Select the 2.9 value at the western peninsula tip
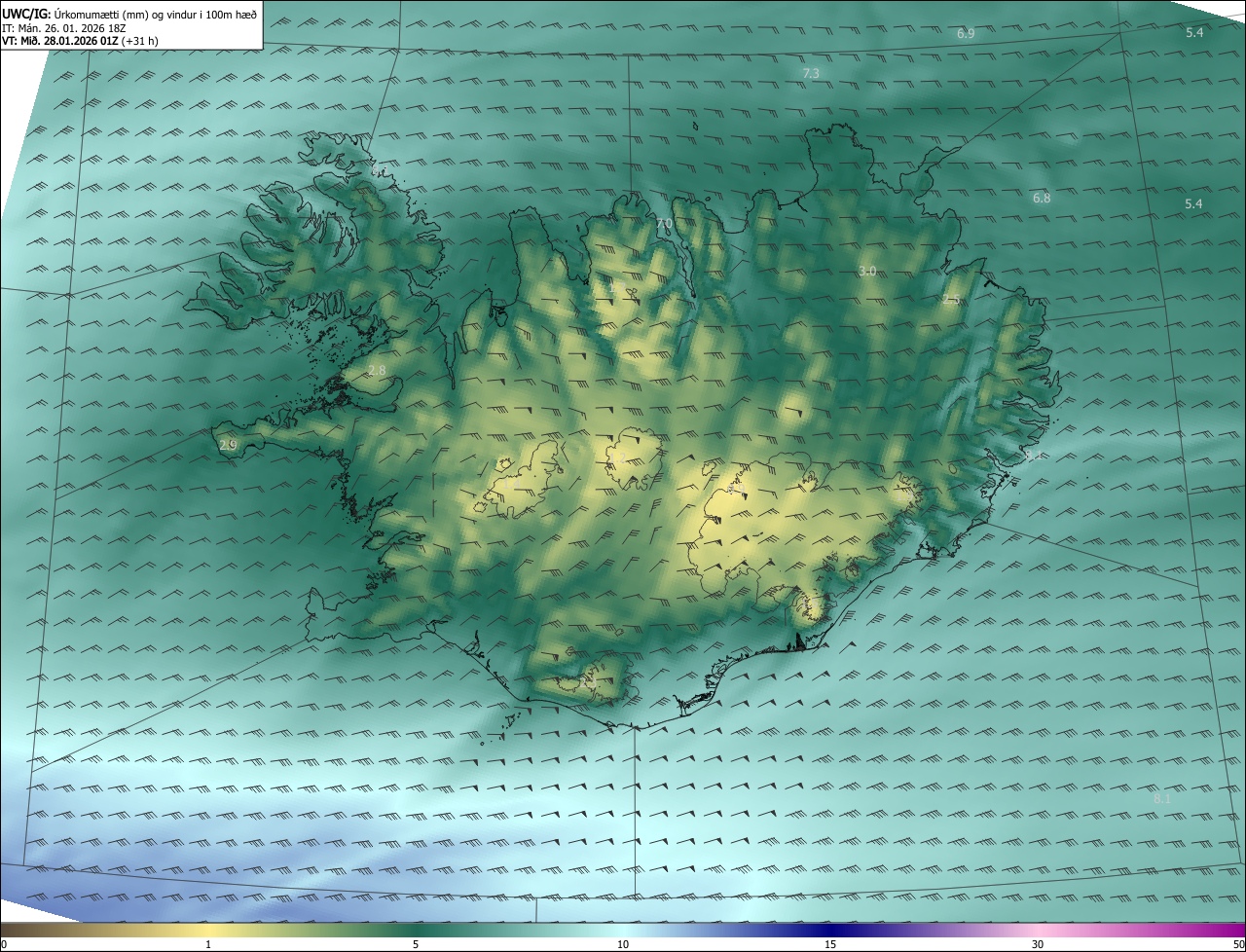 coord(228,445)
